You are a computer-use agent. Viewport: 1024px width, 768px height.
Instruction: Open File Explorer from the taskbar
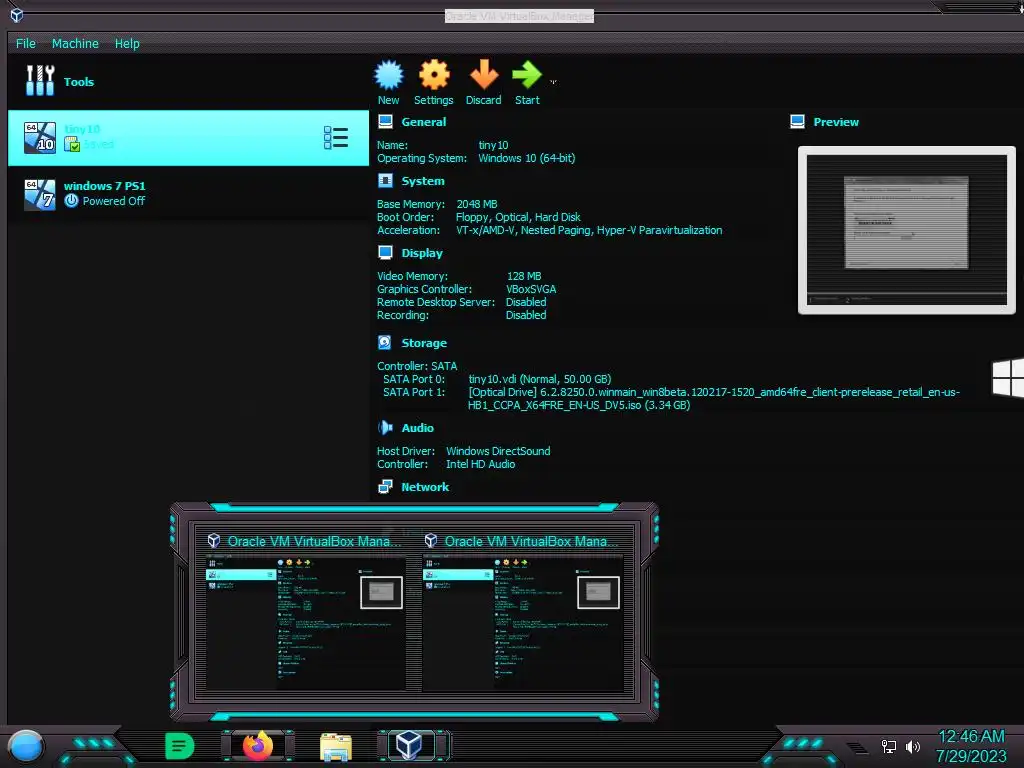(x=336, y=746)
